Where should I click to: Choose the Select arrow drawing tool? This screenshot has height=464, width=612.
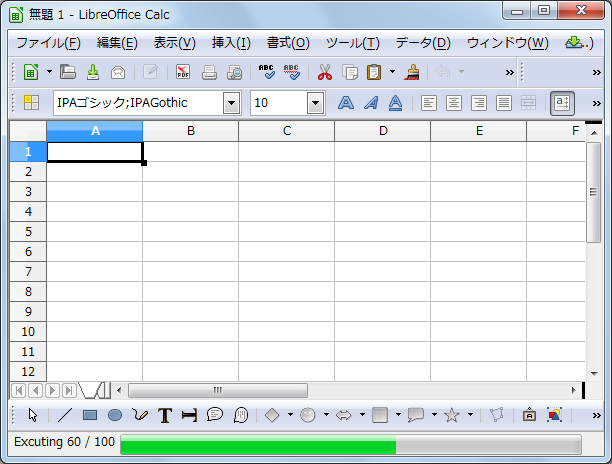point(33,415)
